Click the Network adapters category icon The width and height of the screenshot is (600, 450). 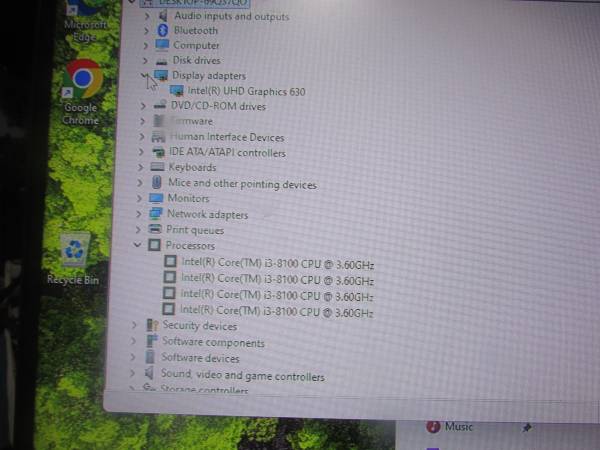pyautogui.click(x=155, y=214)
